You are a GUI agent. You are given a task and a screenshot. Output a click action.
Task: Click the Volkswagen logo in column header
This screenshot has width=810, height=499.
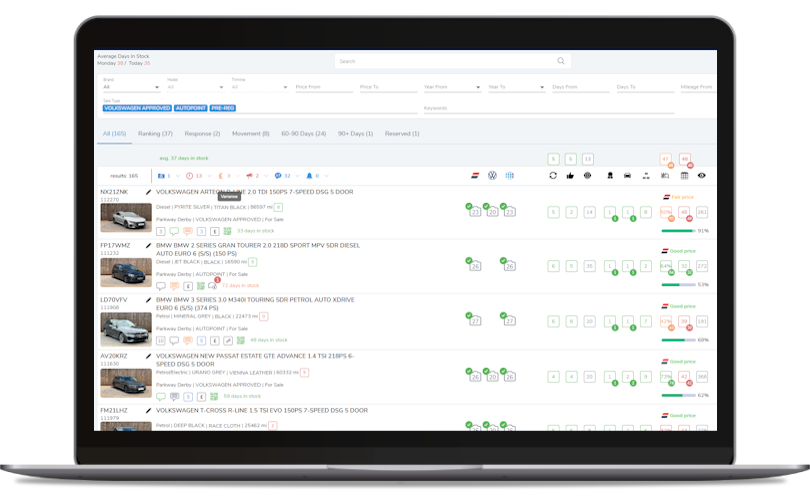(x=492, y=176)
